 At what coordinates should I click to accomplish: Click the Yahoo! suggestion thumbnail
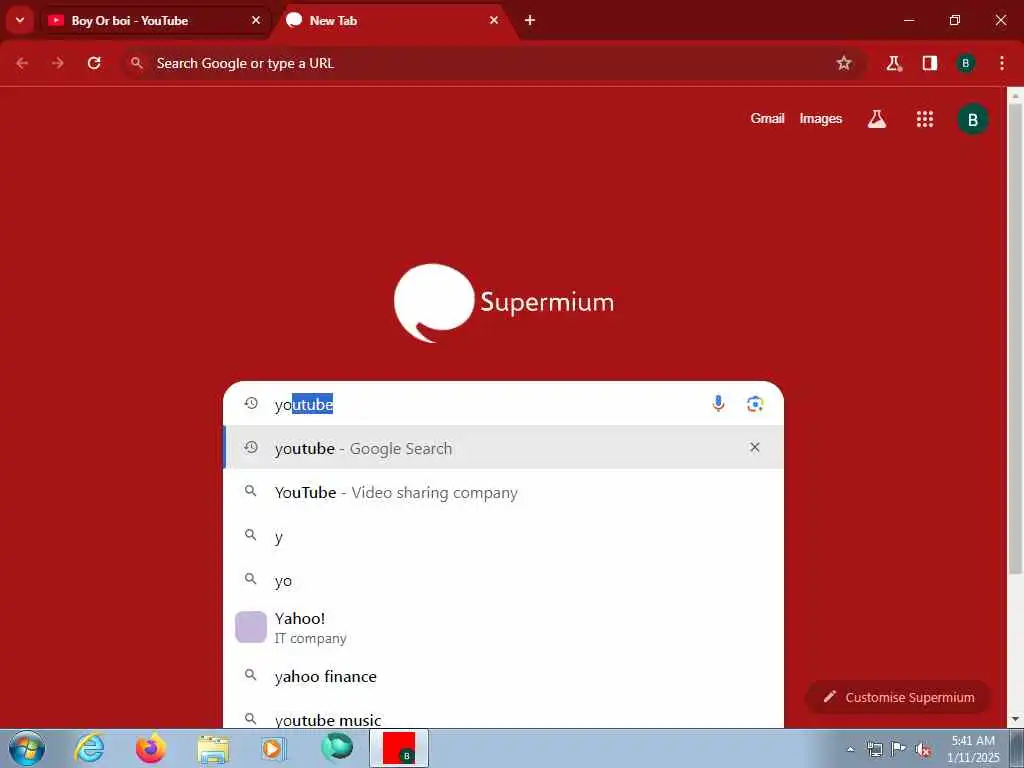tap(251, 627)
